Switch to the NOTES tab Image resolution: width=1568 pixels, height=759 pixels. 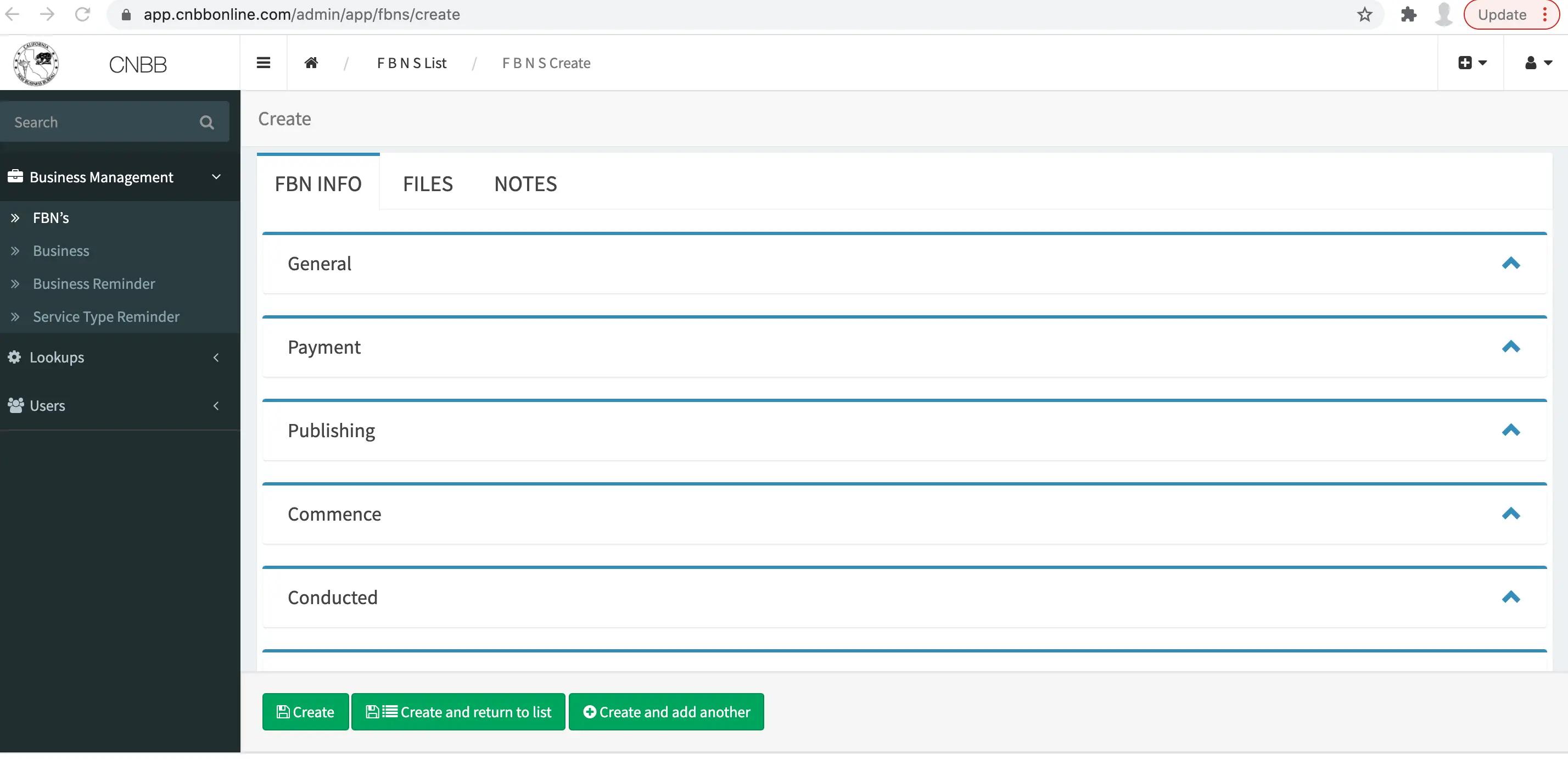coord(525,184)
